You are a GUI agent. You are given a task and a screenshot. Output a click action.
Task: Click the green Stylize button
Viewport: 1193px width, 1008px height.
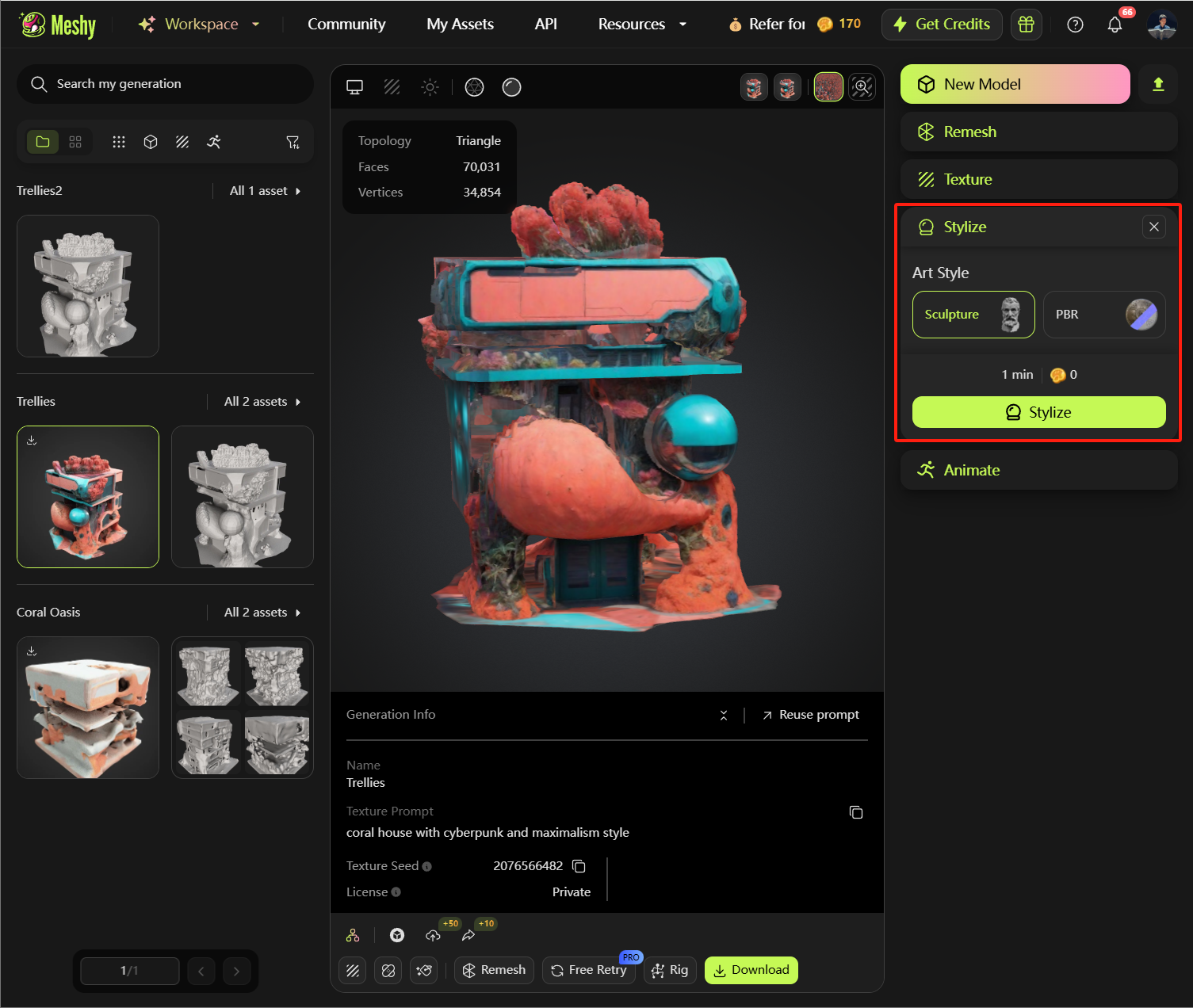click(1038, 412)
